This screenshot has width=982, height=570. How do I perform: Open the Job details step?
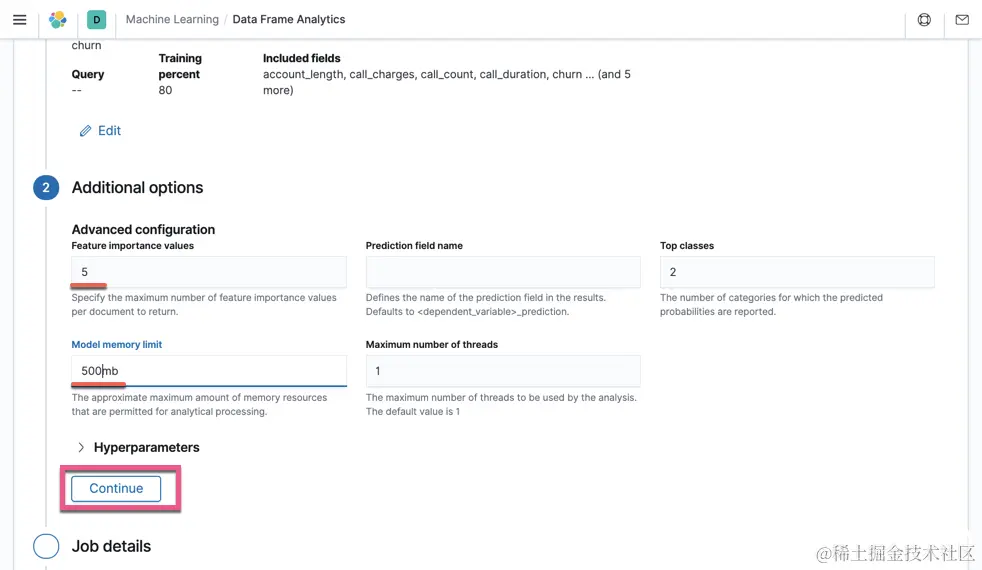coord(111,546)
